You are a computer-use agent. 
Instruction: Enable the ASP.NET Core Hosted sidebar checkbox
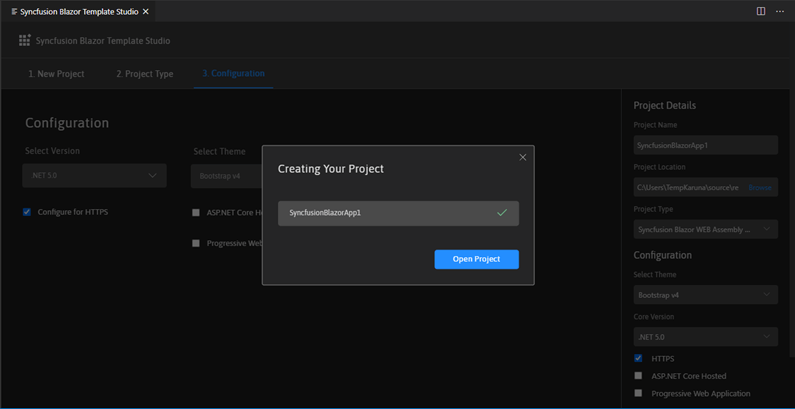(x=638, y=376)
